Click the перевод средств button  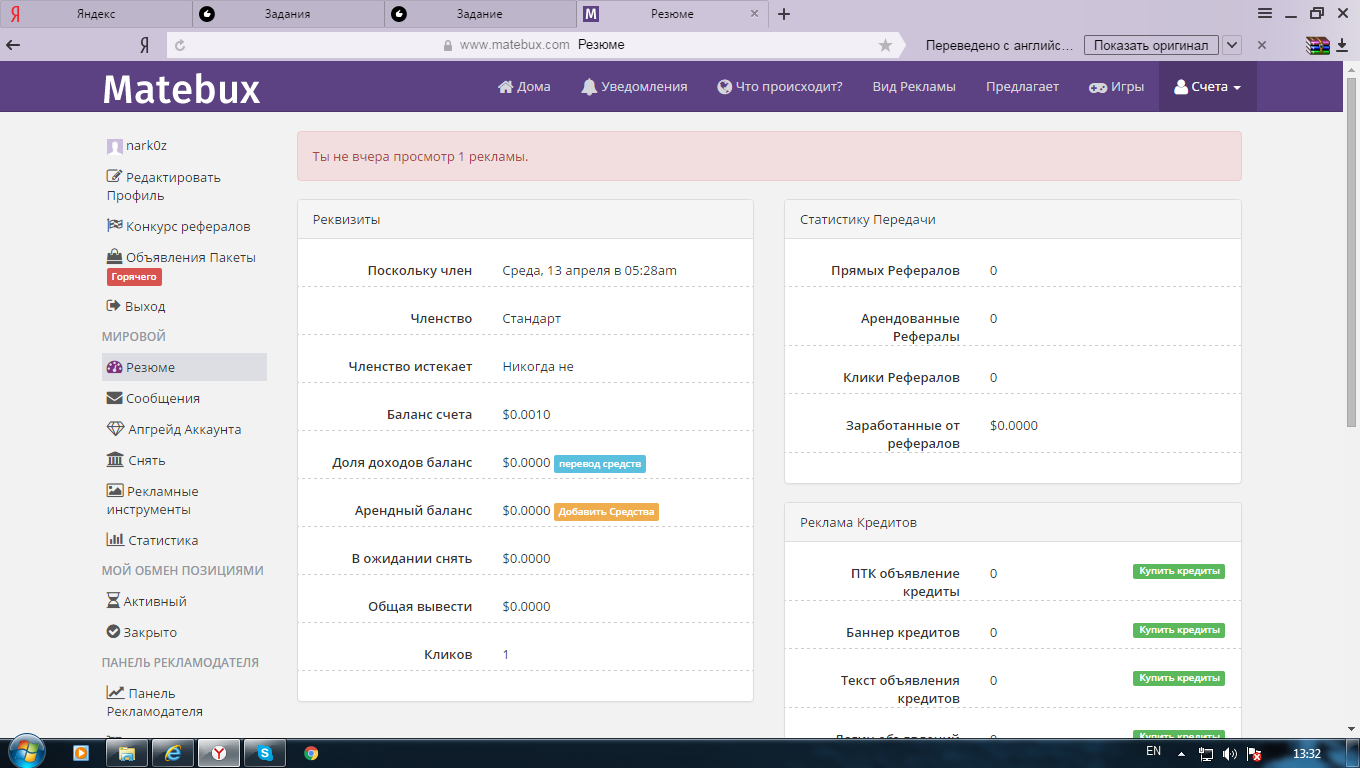[600, 463]
